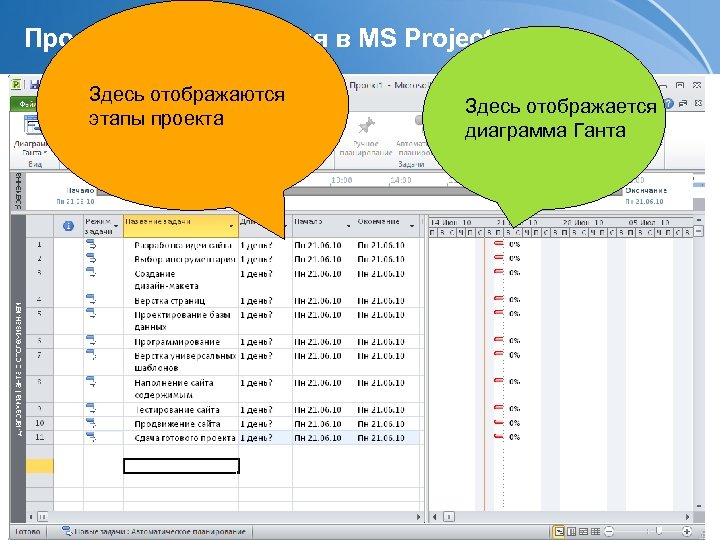This screenshot has height=540, width=720.
Task: Select row number 10 header
Action: pos(39,423)
